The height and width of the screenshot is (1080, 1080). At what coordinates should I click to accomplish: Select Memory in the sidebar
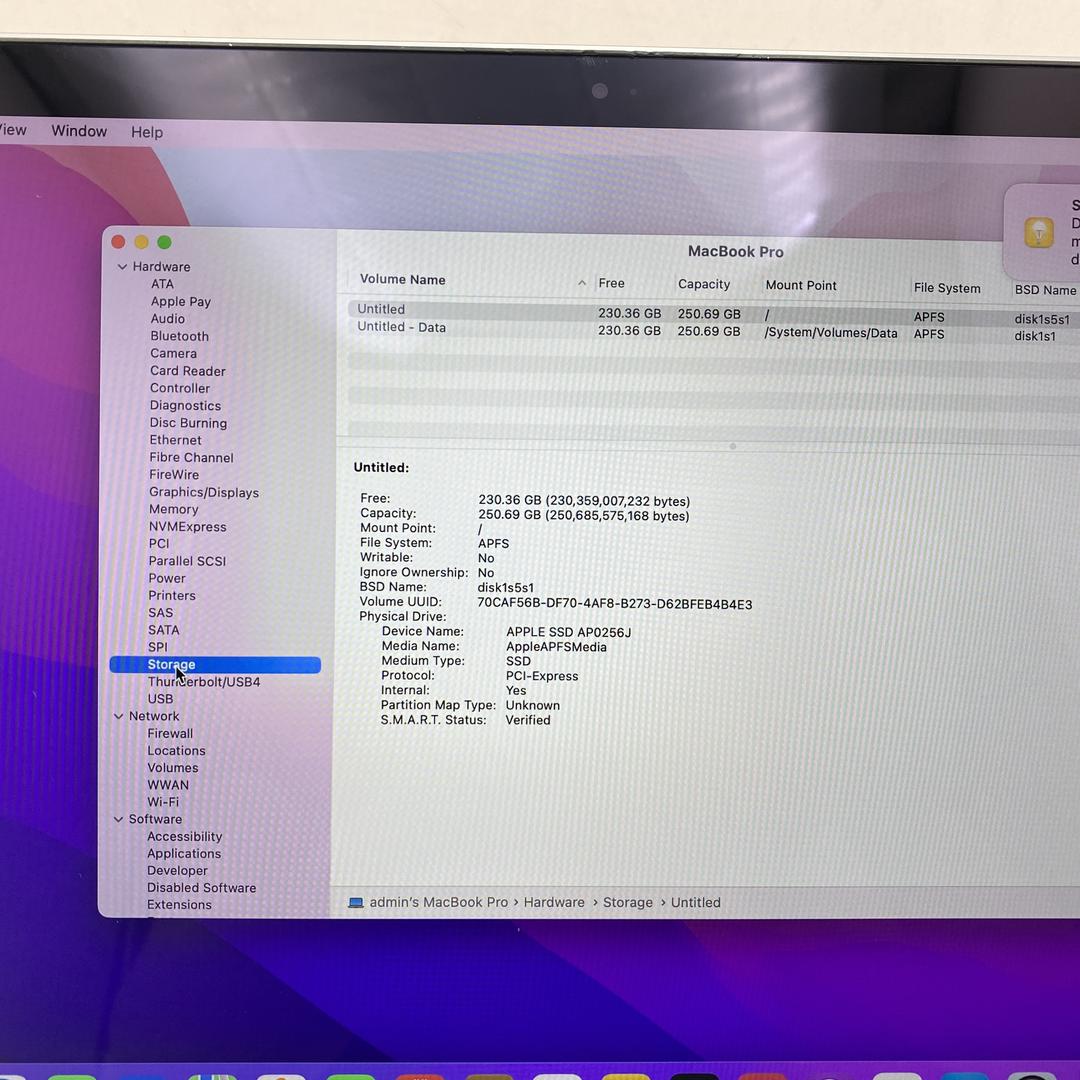click(x=174, y=509)
